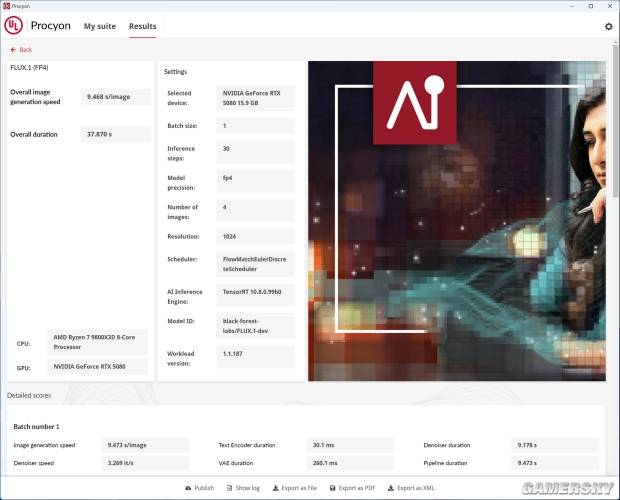Click the VAE duration value

[350, 463]
